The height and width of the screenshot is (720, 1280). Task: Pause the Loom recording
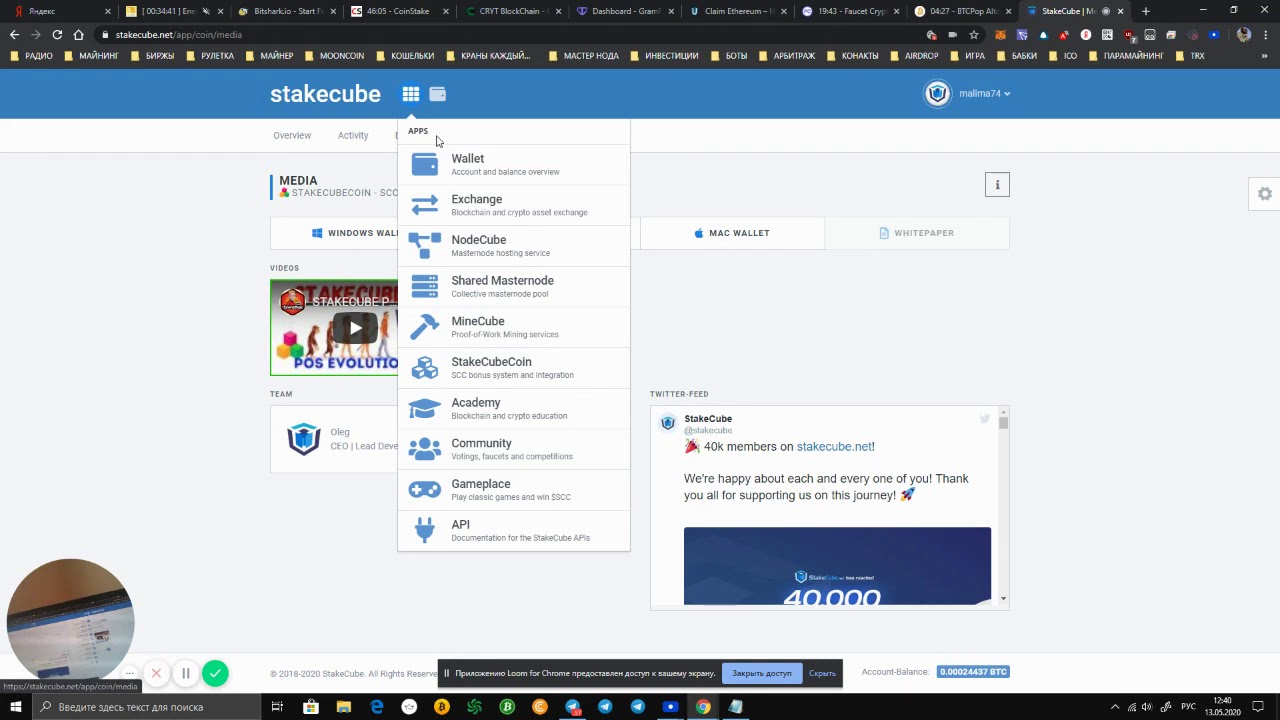tap(185, 673)
